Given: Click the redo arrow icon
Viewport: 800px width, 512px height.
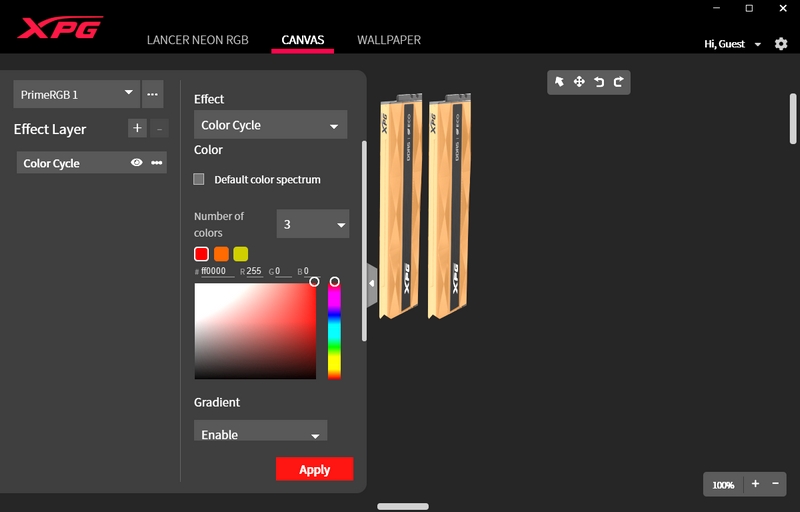Looking at the screenshot, I should click(x=618, y=82).
